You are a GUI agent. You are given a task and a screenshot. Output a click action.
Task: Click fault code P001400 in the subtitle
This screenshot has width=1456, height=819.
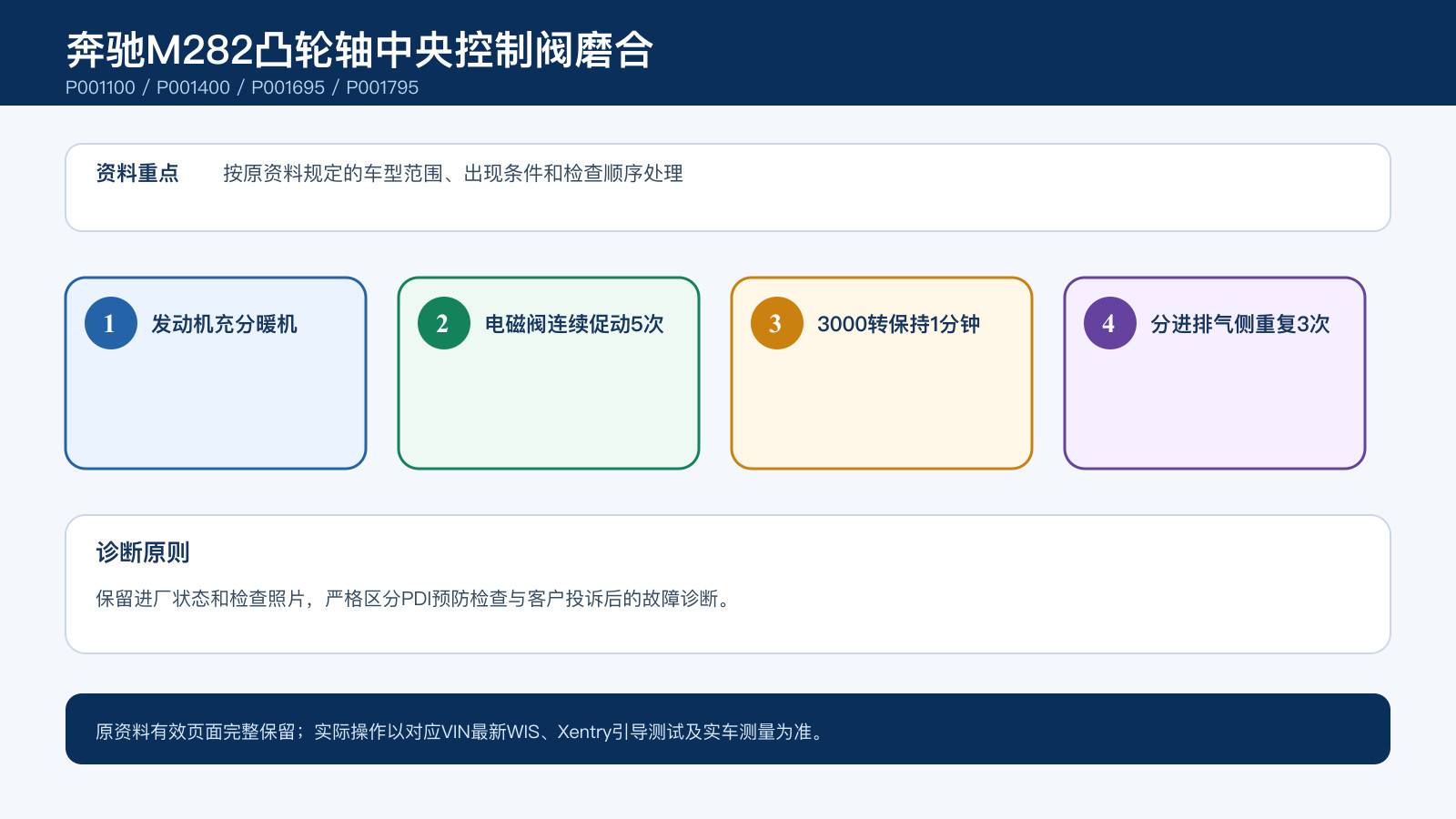click(193, 87)
